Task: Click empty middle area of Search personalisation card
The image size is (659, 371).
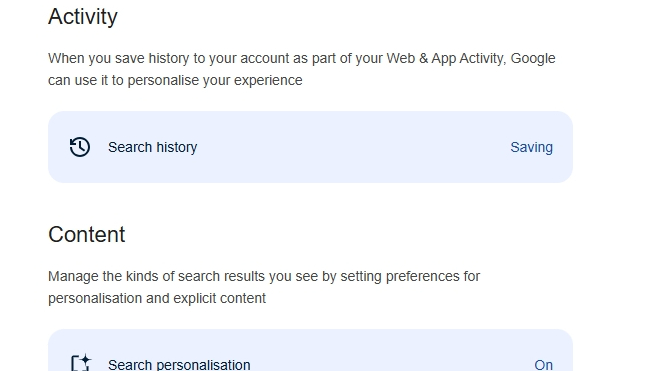Action: 391,362
